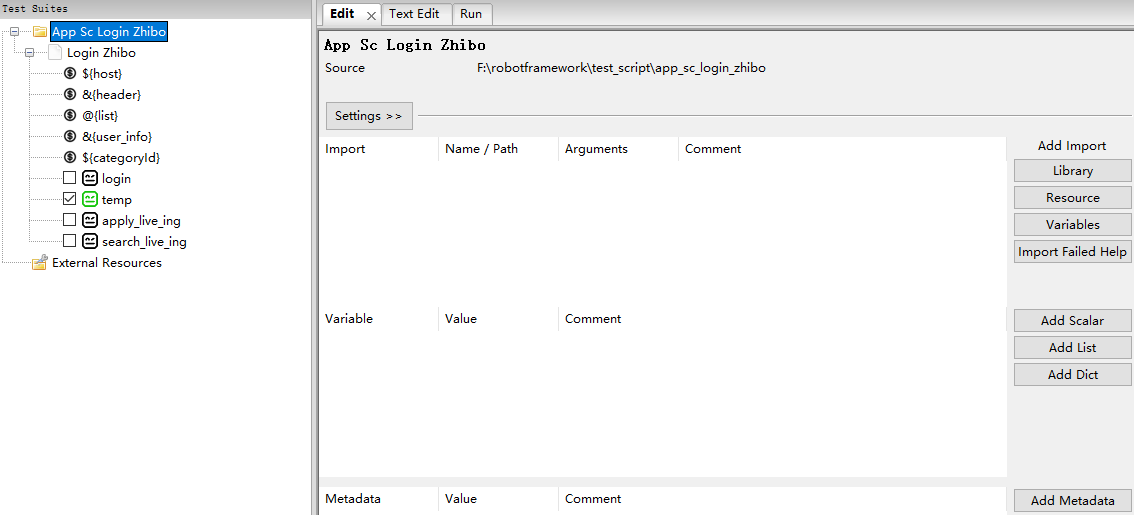Collapse the App Sc Login Zhibo tree node
The width and height of the screenshot is (1134, 515).
tap(15, 32)
